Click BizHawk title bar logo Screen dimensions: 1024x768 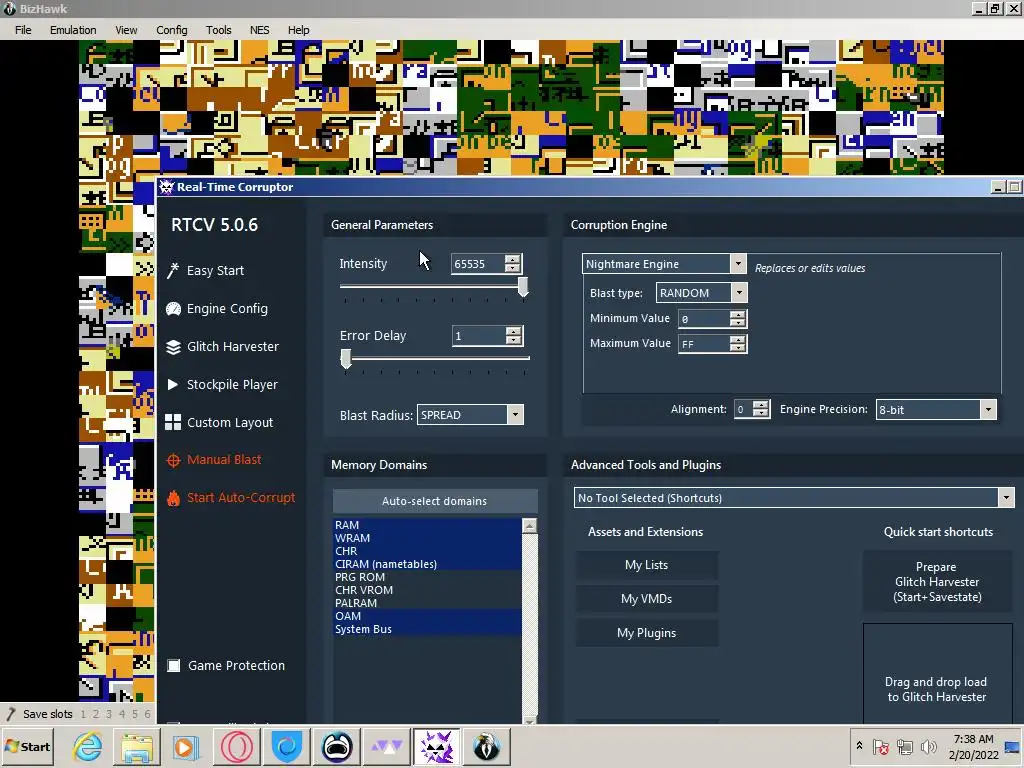click(x=9, y=8)
